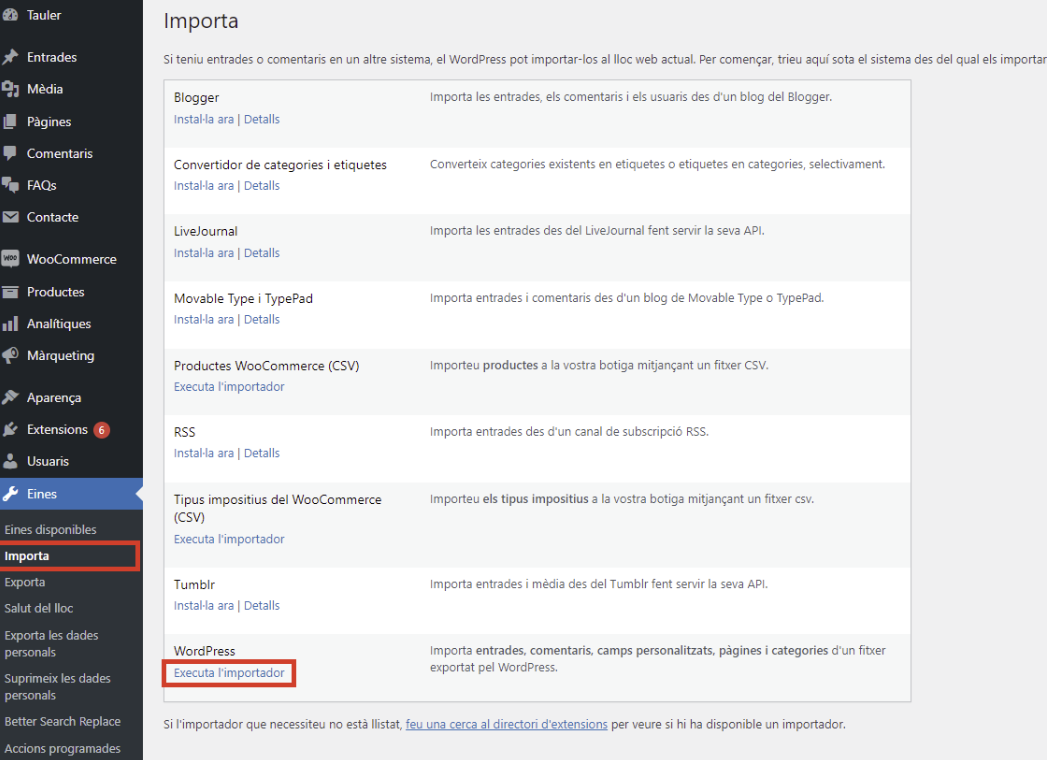Install the Movable Type i TypePad importer
This screenshot has height=760, width=1047.
204,320
